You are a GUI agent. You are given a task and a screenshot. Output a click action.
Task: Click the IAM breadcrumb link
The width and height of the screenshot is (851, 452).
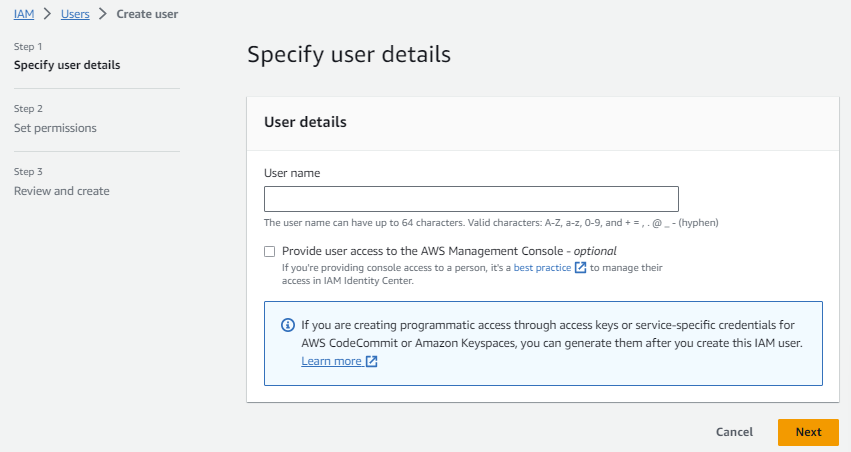24,14
